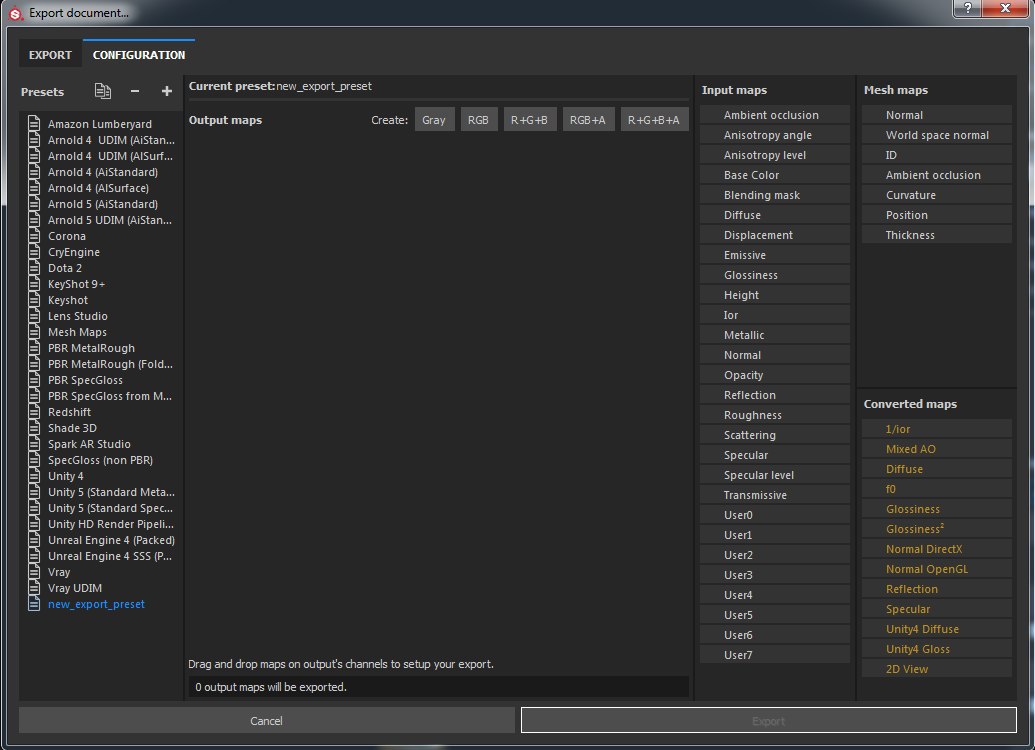Click the Corona preset file icon
This screenshot has height=750, width=1035.
34,236
